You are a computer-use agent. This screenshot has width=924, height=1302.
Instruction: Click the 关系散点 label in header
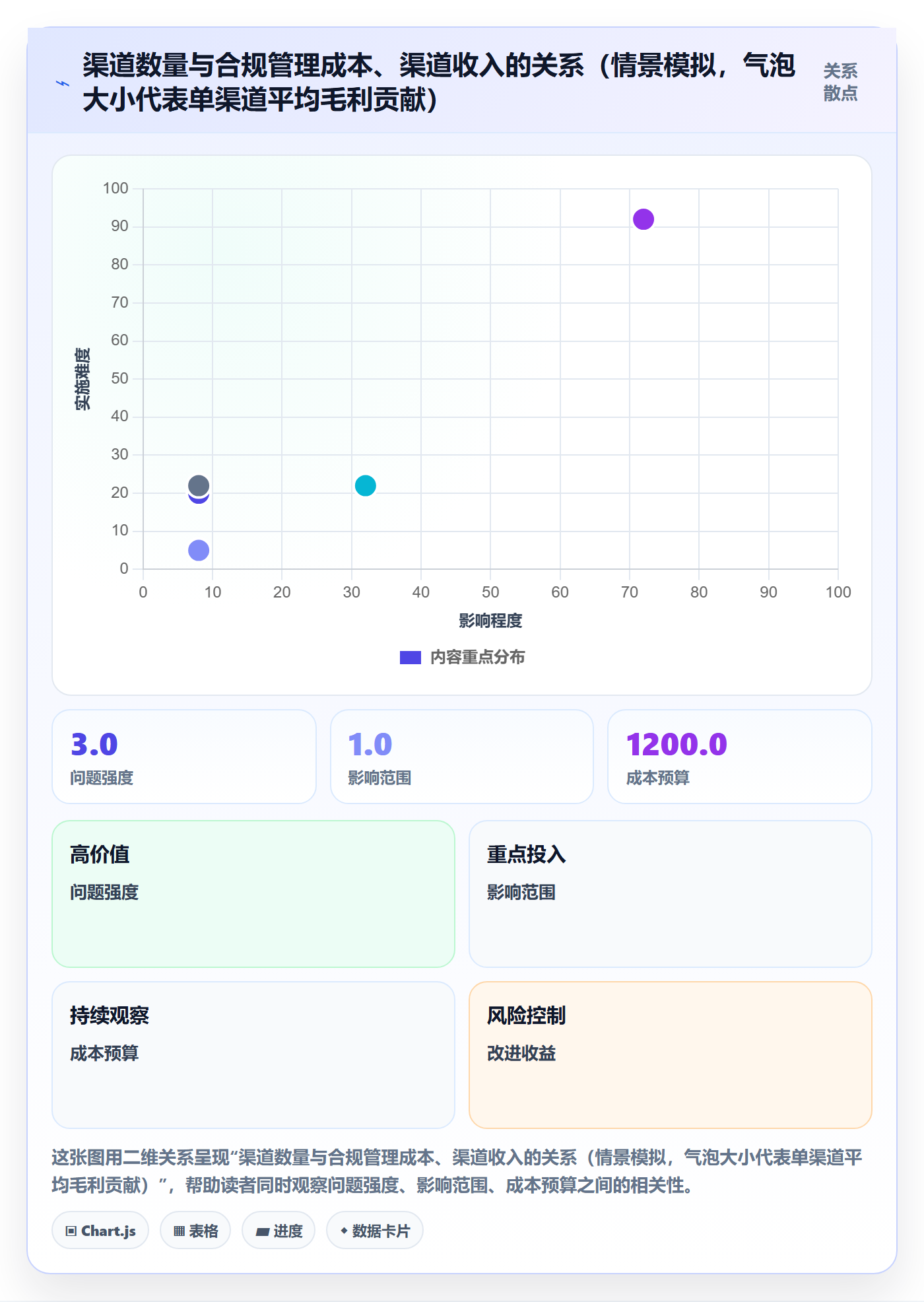point(840,82)
